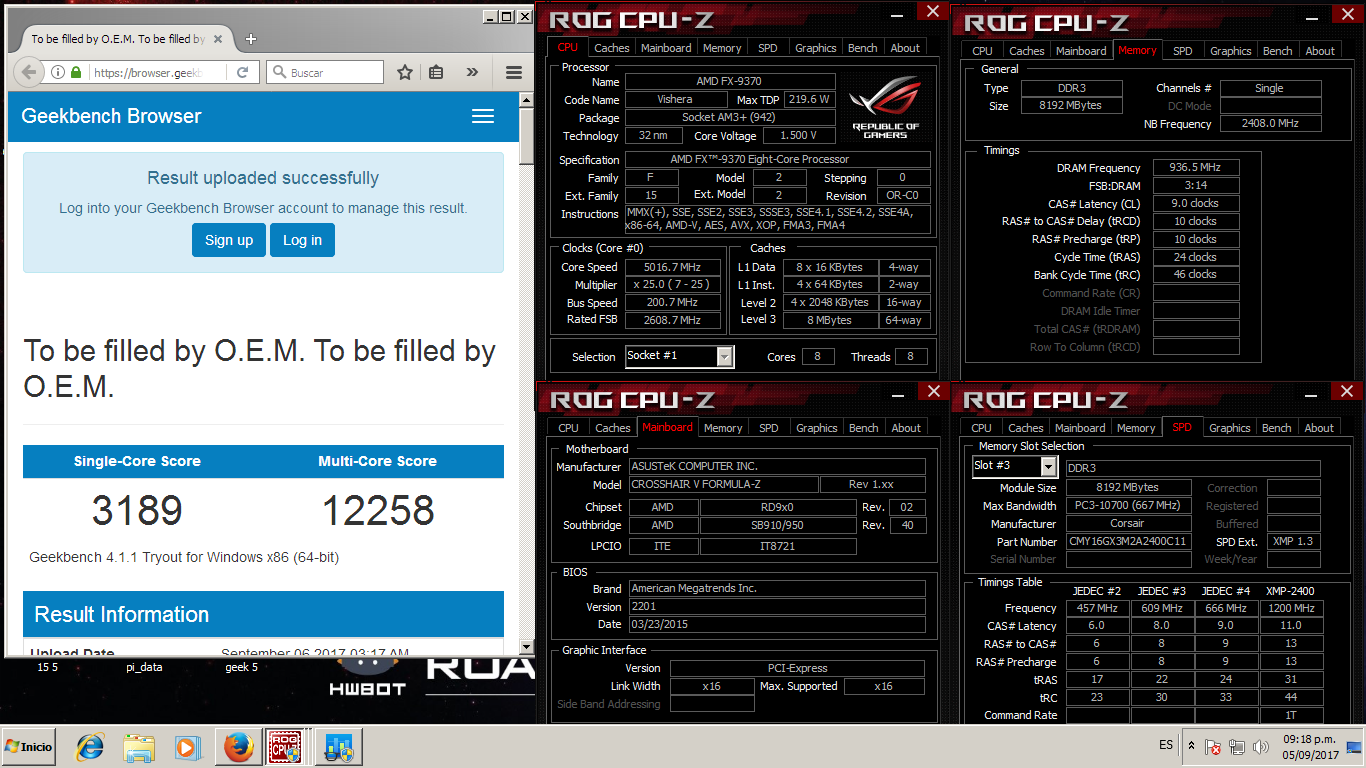Viewport: 1366px width, 768px height.
Task: Click the Multi-Core Score value 12258
Action: pos(378,511)
